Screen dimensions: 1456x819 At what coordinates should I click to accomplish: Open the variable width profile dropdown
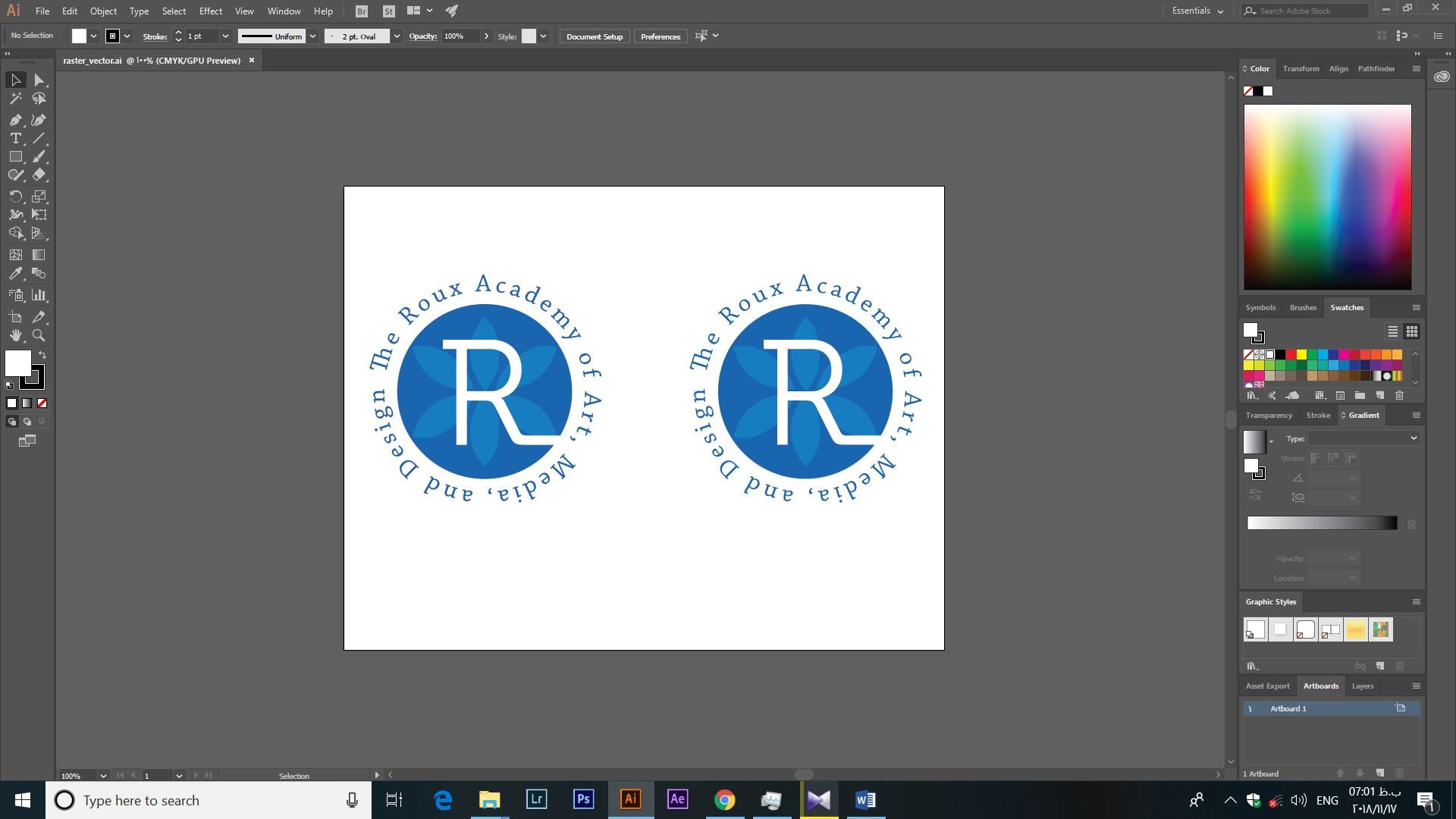click(x=312, y=36)
